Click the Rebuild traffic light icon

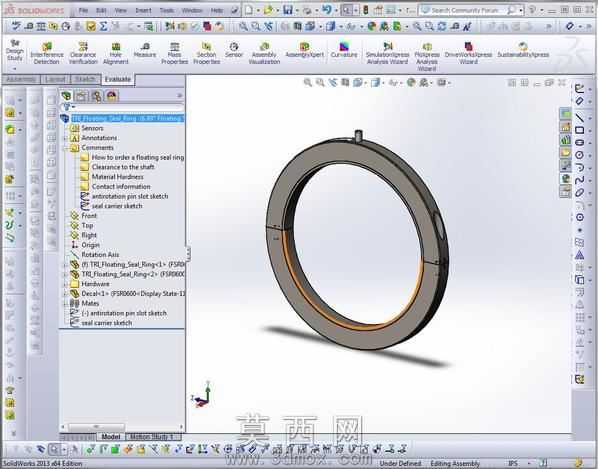(365, 10)
